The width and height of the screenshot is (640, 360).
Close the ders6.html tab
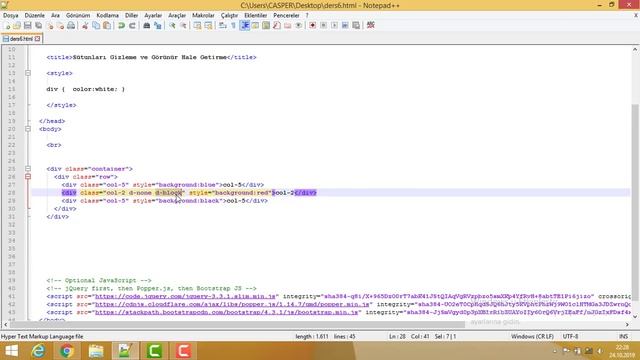(x=38, y=39)
